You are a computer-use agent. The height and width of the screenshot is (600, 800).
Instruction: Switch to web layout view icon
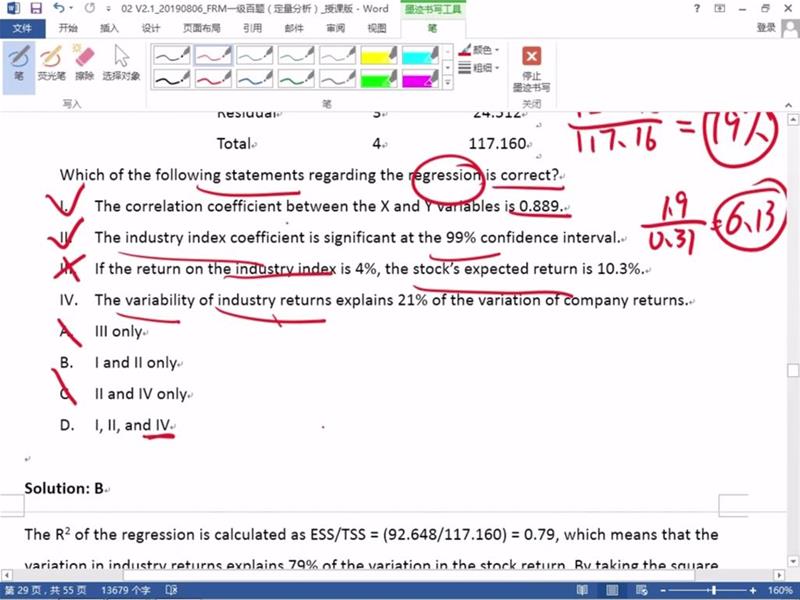[641, 590]
